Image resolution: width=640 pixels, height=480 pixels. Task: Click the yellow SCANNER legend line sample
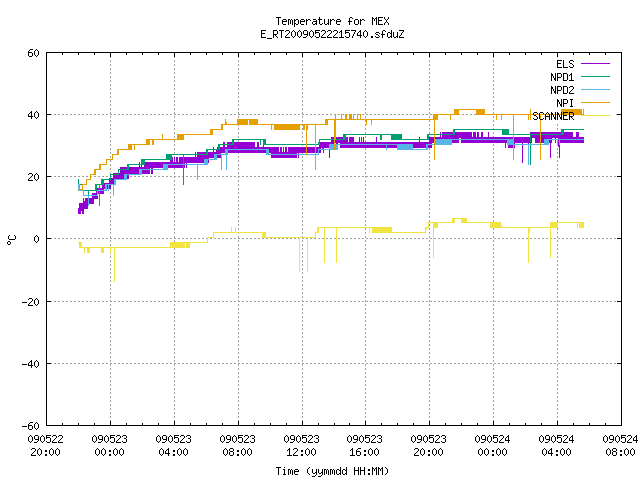coord(595,116)
